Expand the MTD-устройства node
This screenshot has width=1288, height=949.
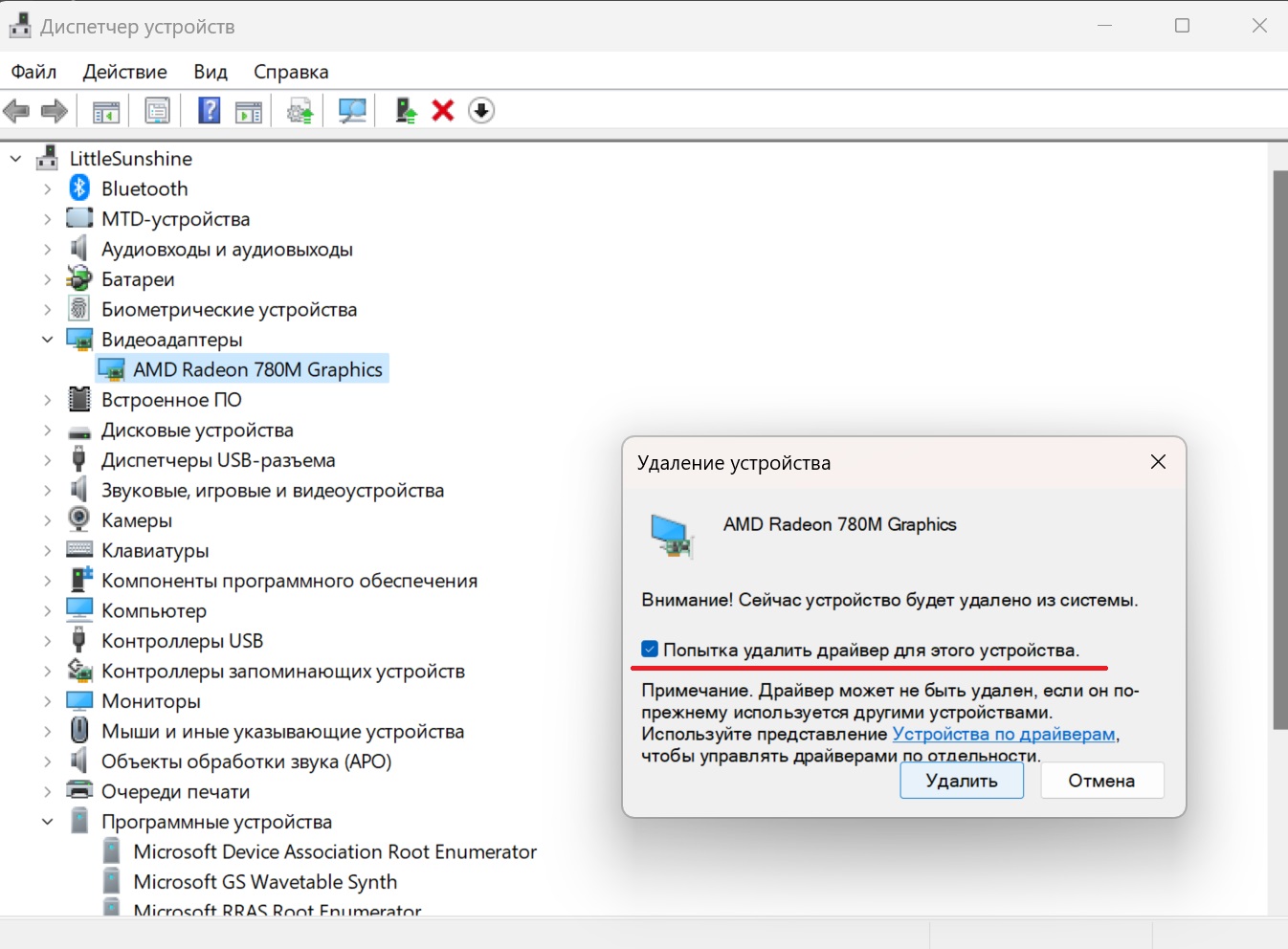tap(47, 219)
